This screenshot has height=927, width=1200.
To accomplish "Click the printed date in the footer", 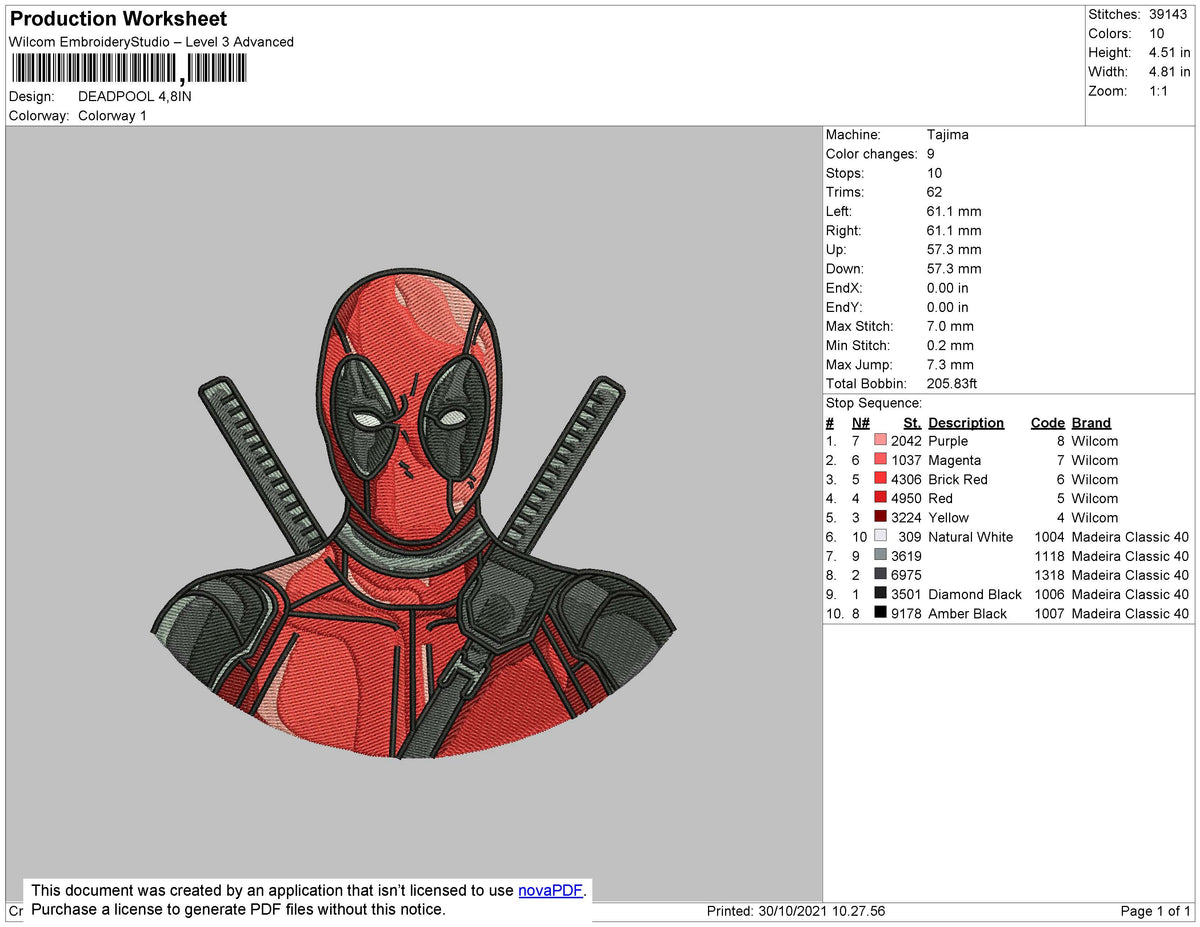I will click(795, 911).
